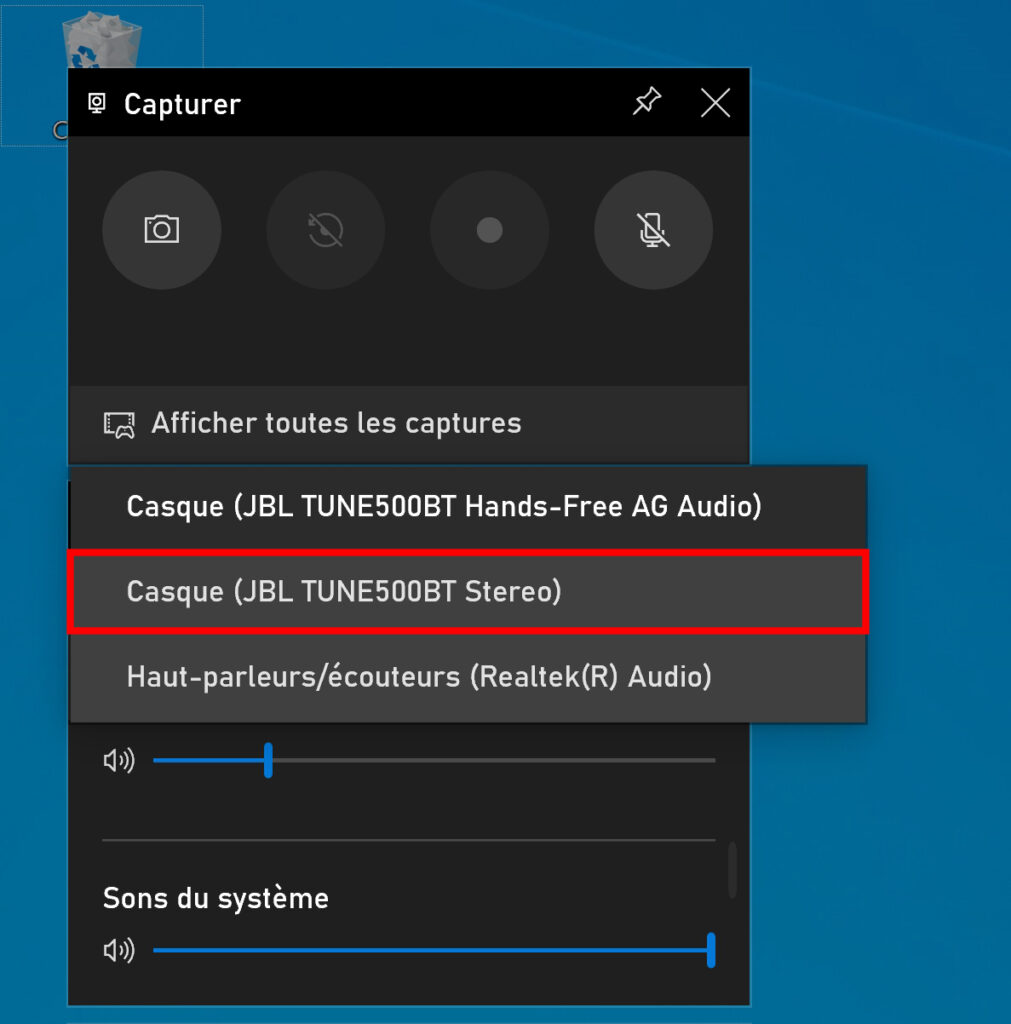Take a screenshot with the camera button
Image resolution: width=1011 pixels, height=1024 pixels.
coord(161,230)
